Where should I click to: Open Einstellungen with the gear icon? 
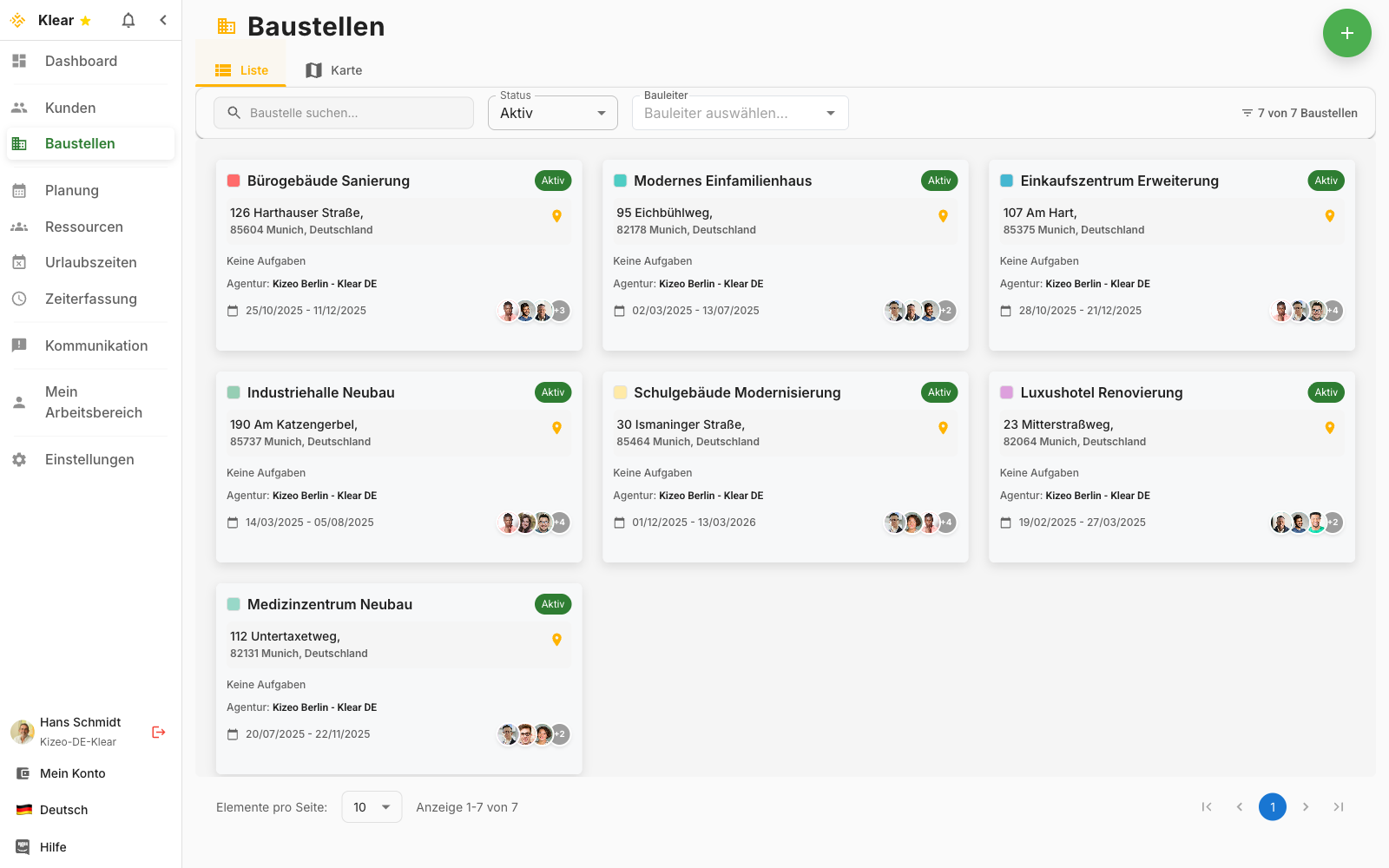tap(19, 459)
